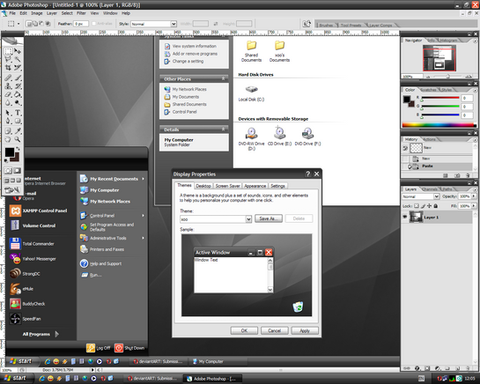Viewport: 480px width, 384px height.
Task: Switch to the Swatches tab
Action: pos(429,90)
